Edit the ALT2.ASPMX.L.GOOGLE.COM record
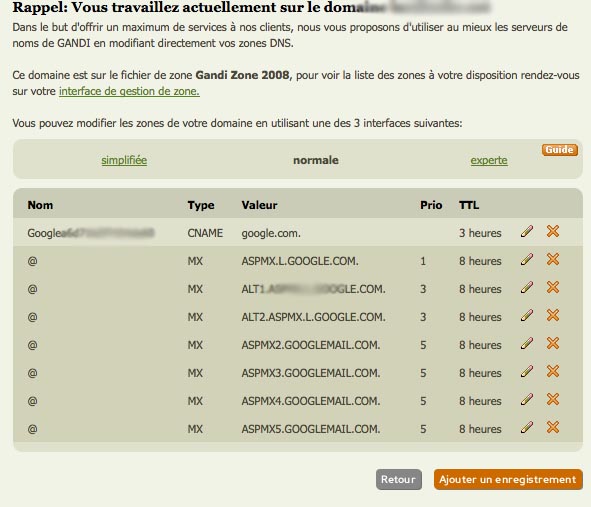The height and width of the screenshot is (507, 591). 527,316
